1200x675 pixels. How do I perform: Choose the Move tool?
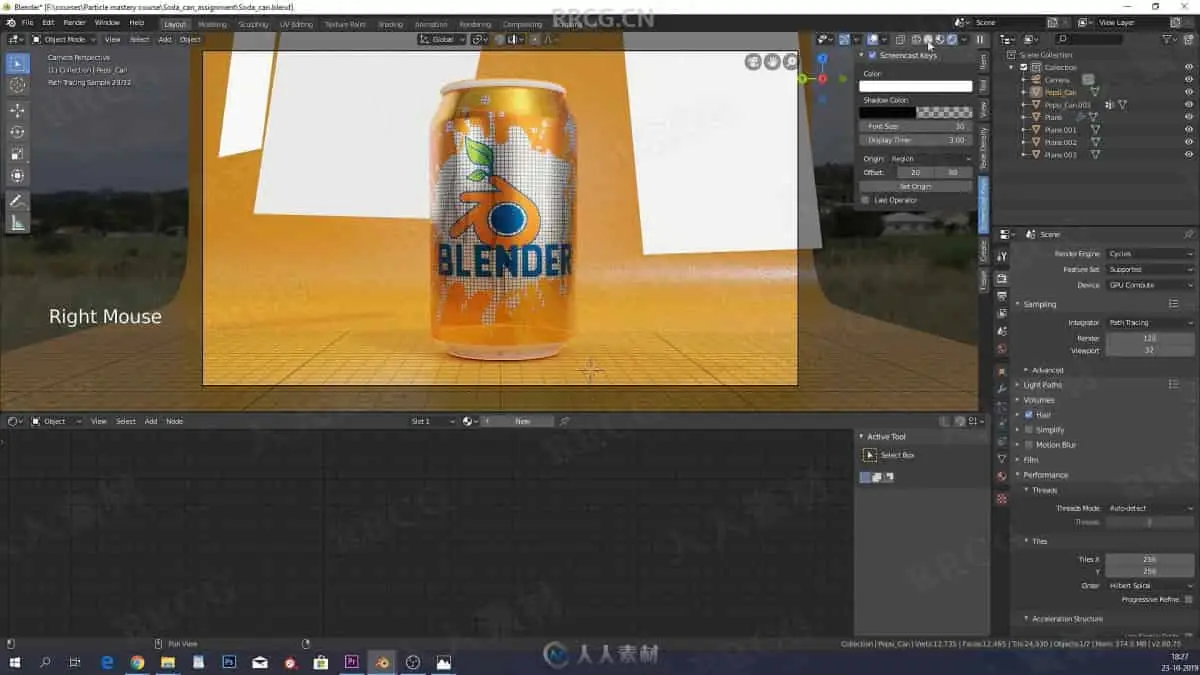point(17,110)
